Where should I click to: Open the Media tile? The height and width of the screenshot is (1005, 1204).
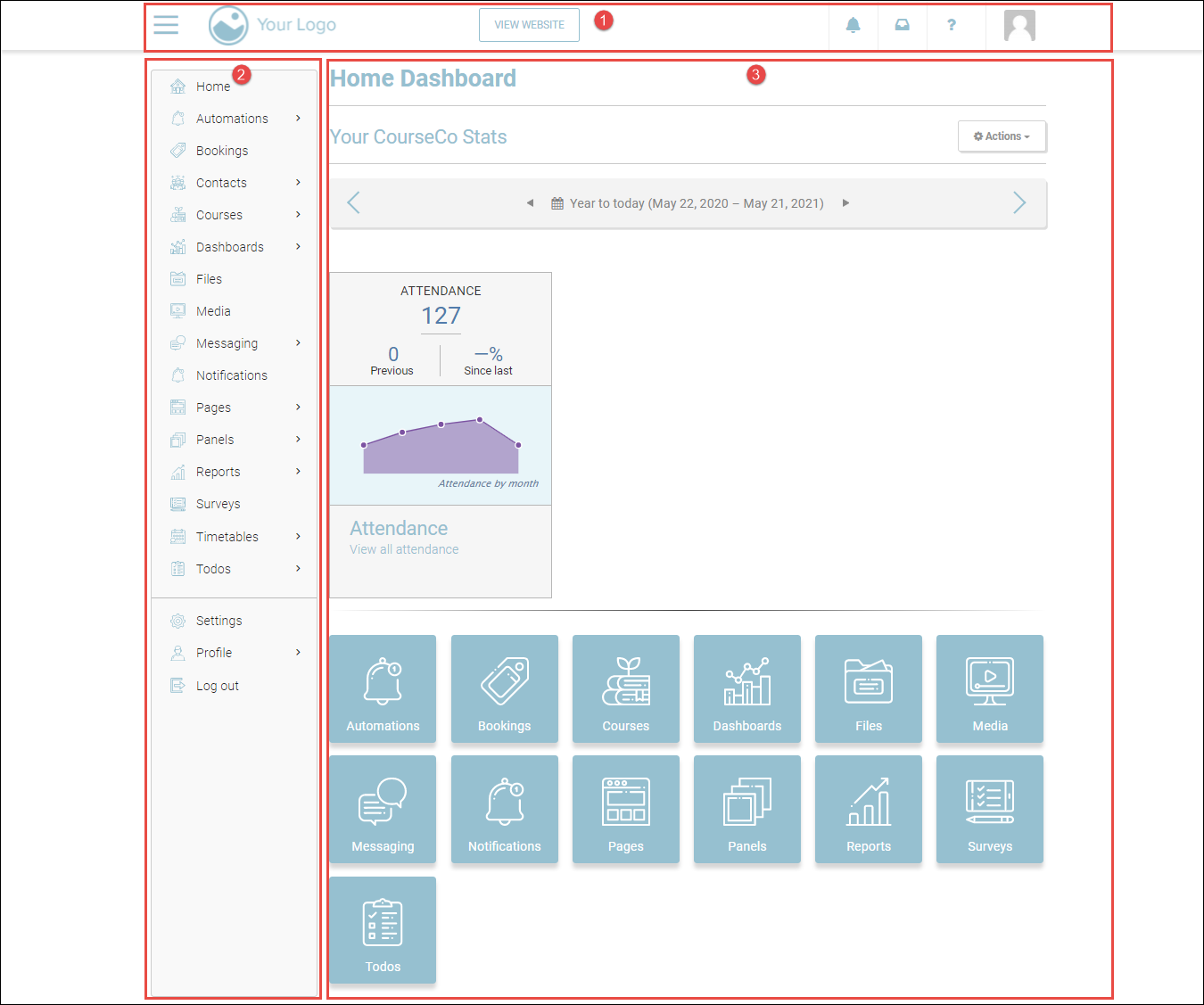[989, 688]
